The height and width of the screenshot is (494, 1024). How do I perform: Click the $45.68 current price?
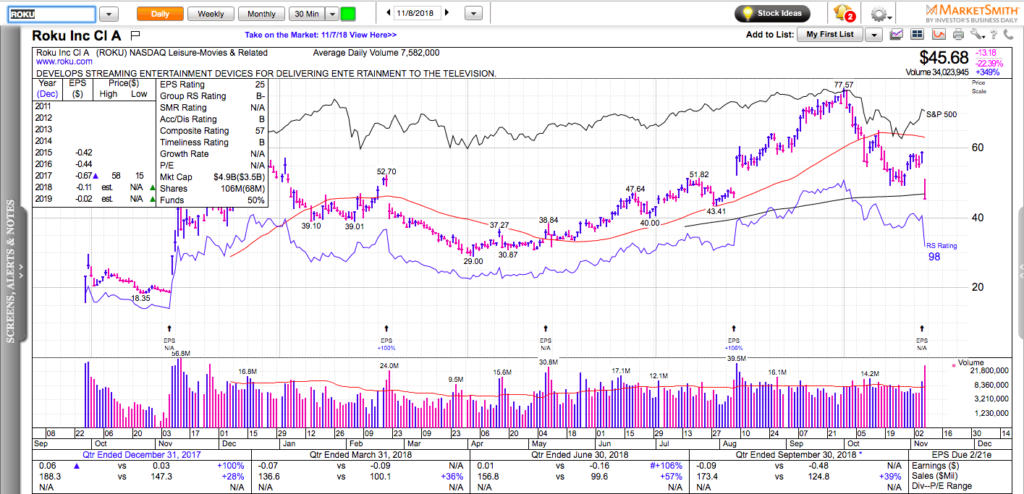pos(942,58)
